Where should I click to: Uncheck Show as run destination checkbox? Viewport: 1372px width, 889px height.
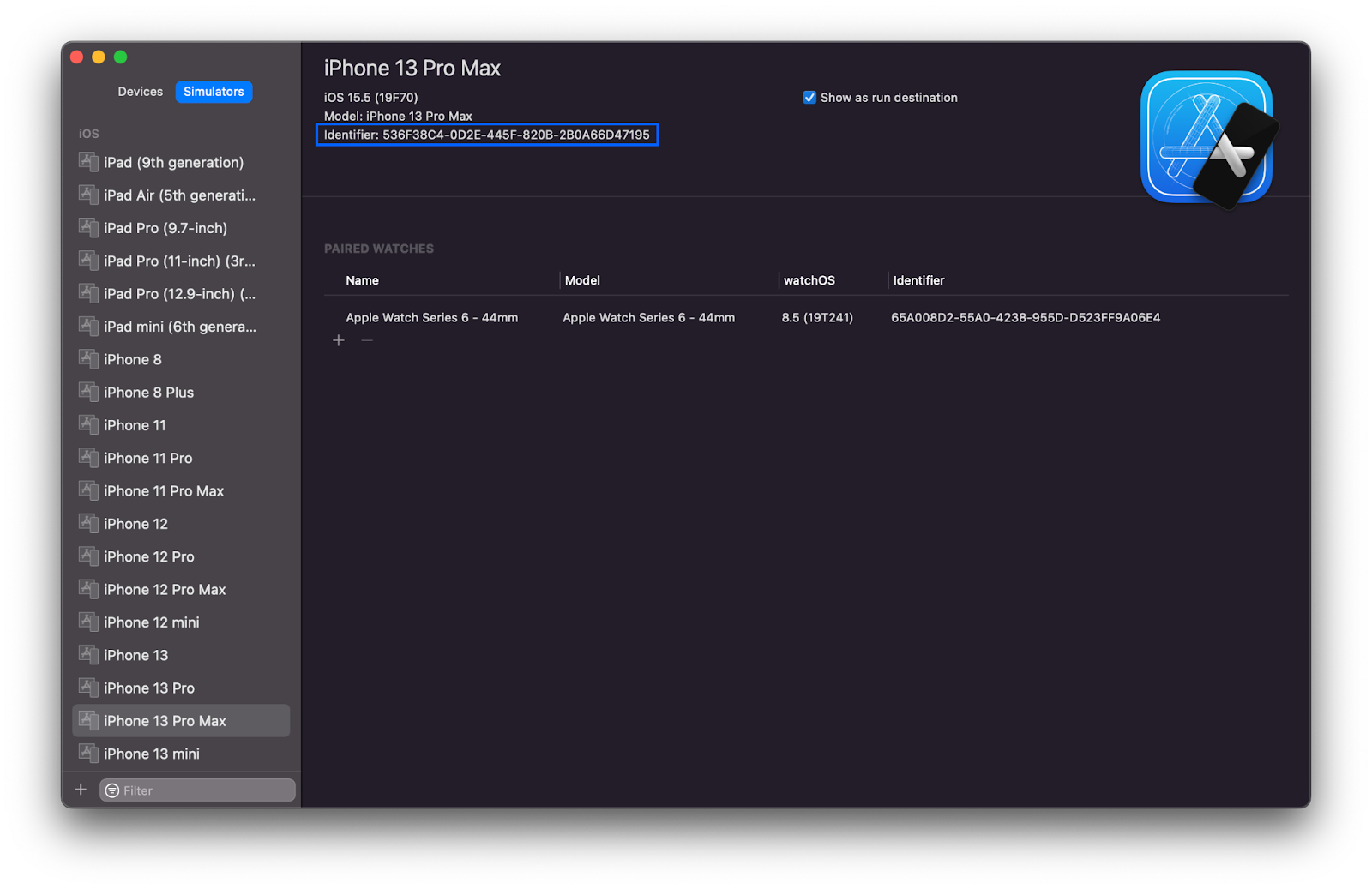point(809,98)
